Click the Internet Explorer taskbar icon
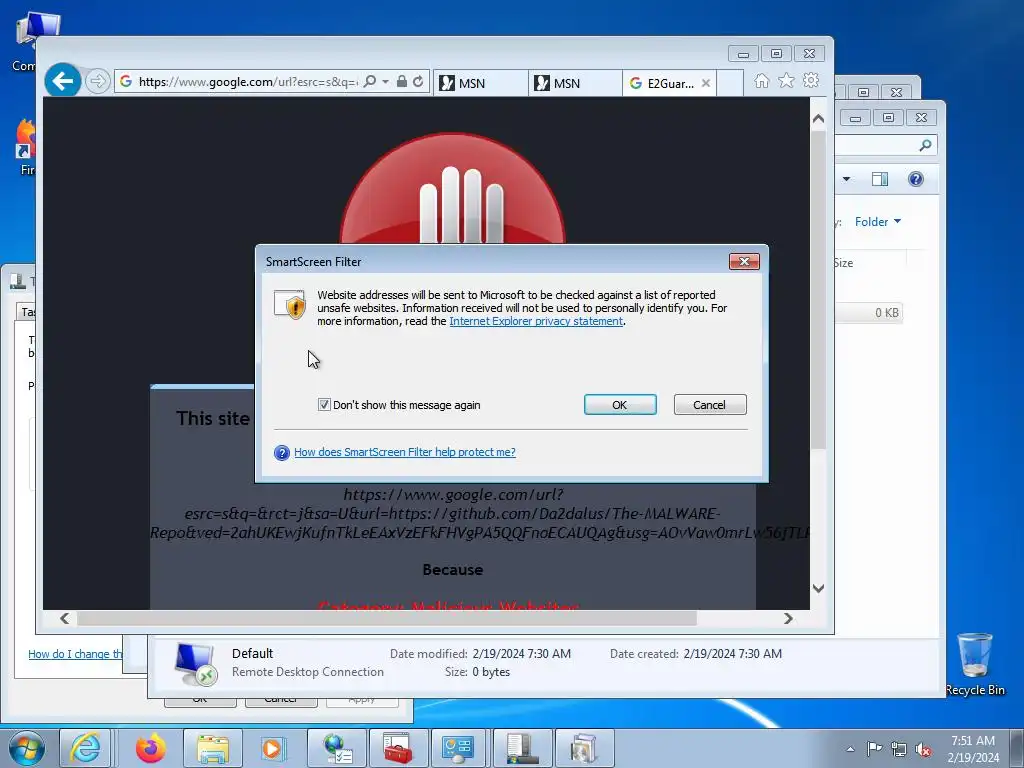1024x768 pixels. coord(86,748)
